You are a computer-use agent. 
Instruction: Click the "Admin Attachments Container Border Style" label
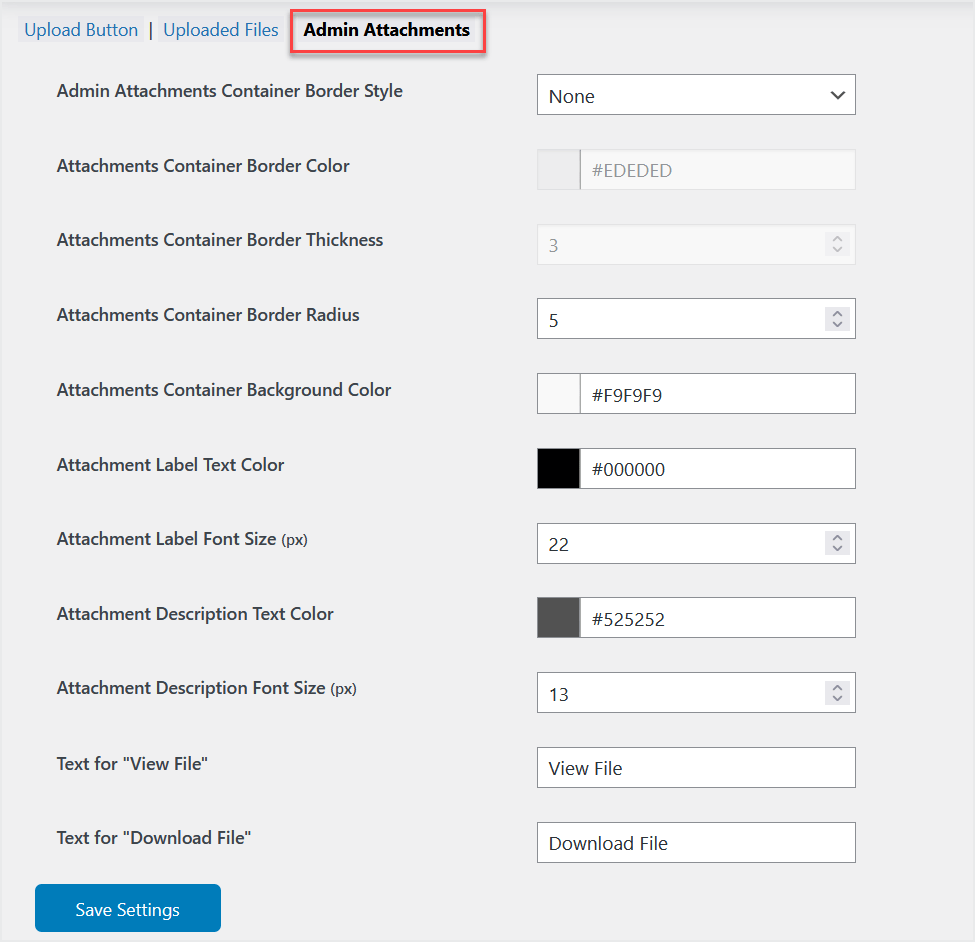229,91
